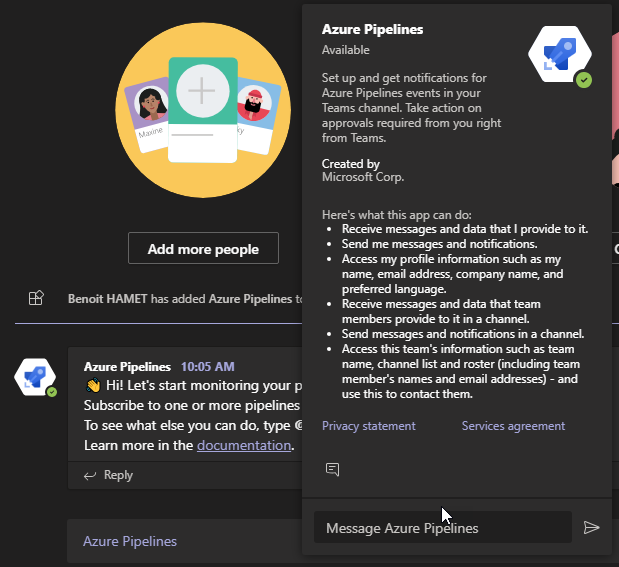619x567 pixels.
Task: Click the Available status text
Action: (x=345, y=50)
